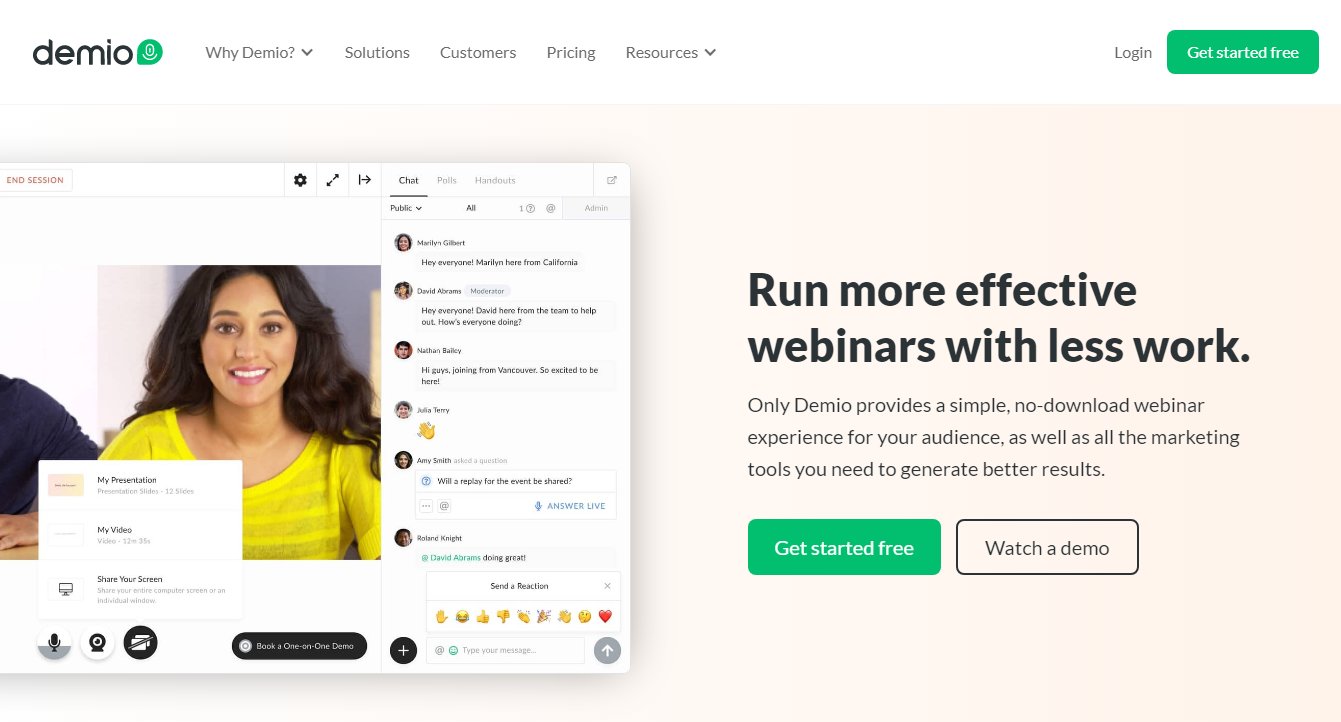Viewport: 1341px width, 722px height.
Task: Open the Public chat visibility dropdown
Action: click(x=405, y=208)
